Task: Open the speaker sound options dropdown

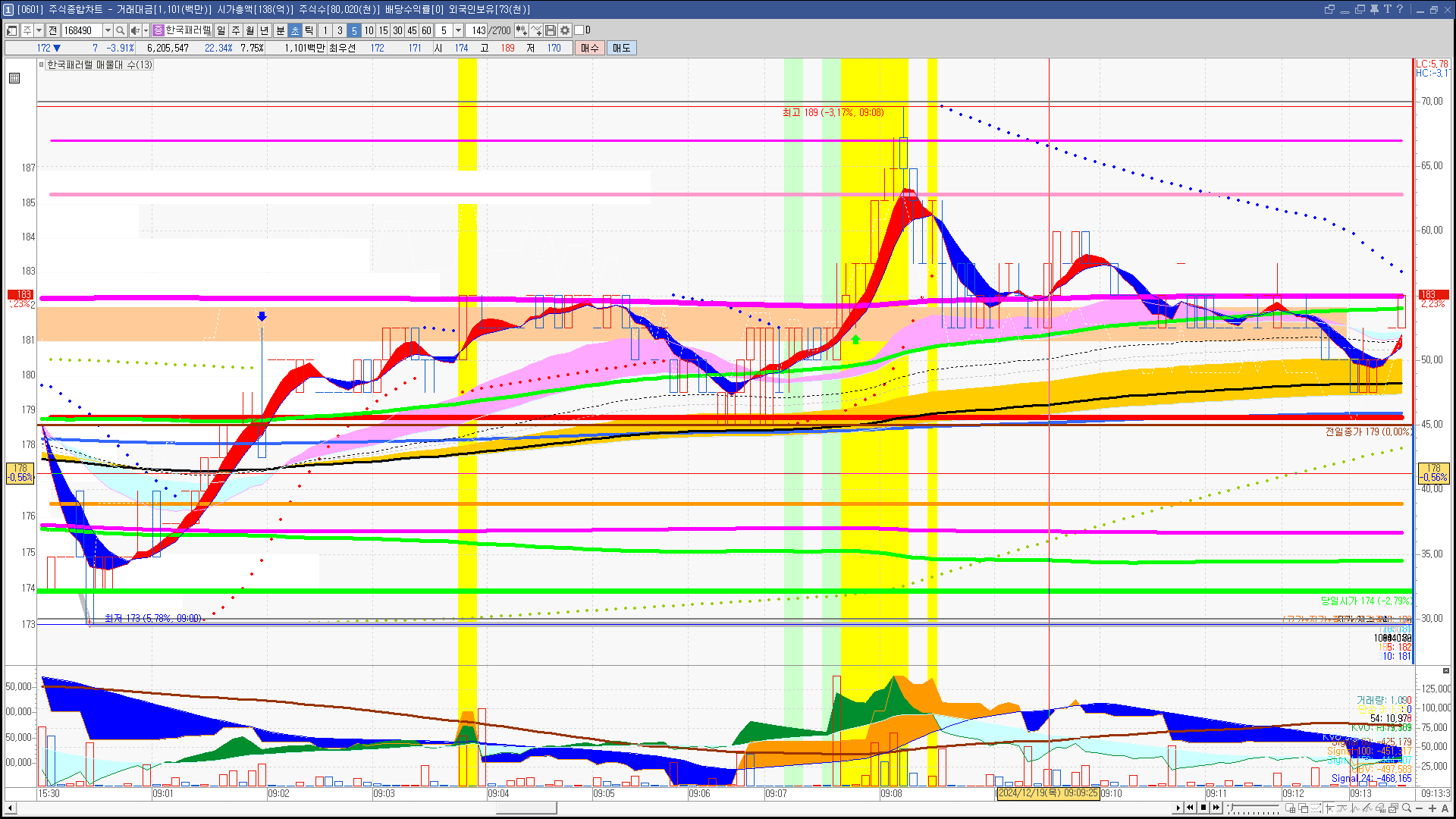Action: coord(146,30)
